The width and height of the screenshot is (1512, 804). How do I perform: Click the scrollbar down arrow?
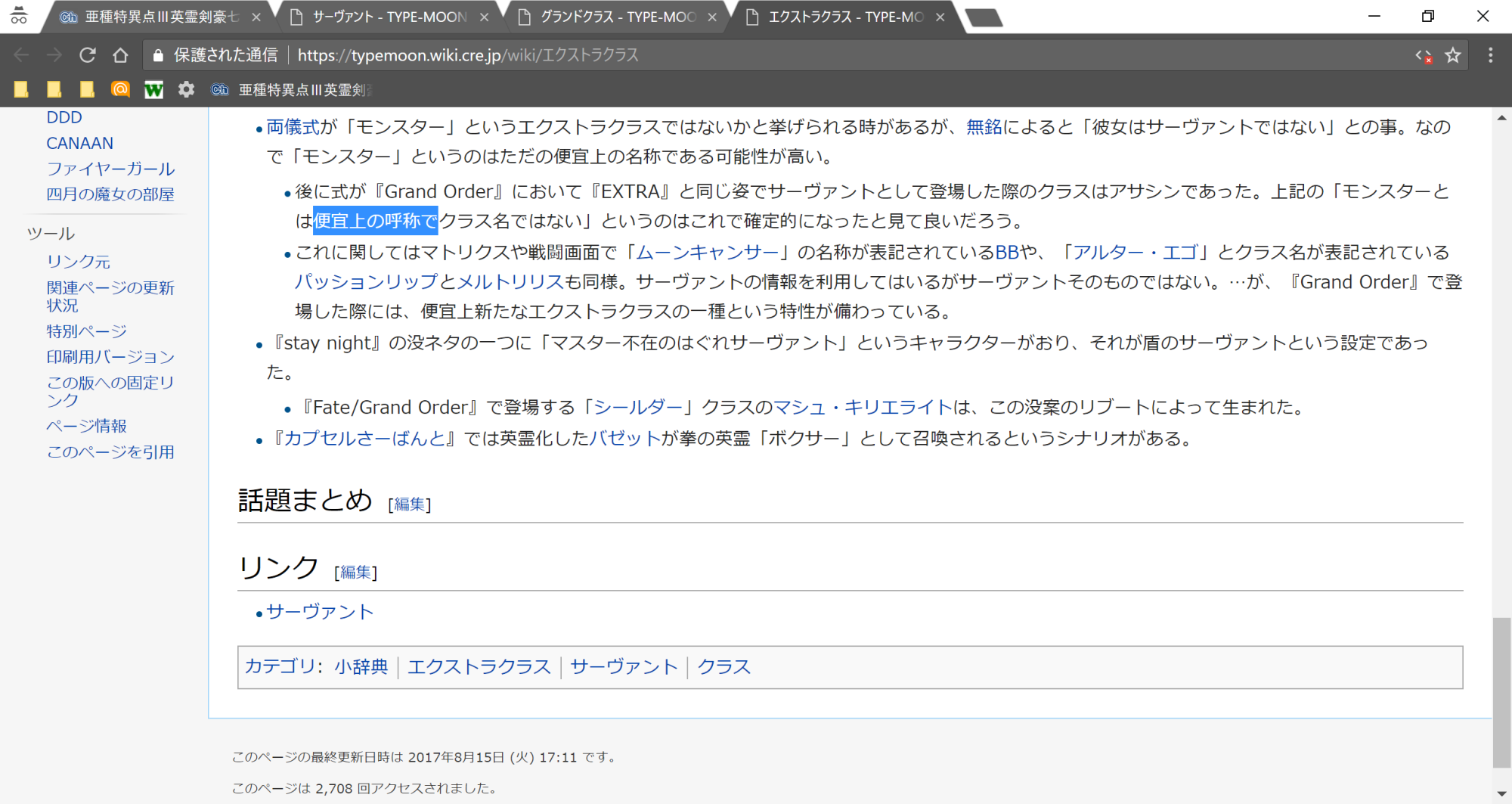click(x=1501, y=793)
